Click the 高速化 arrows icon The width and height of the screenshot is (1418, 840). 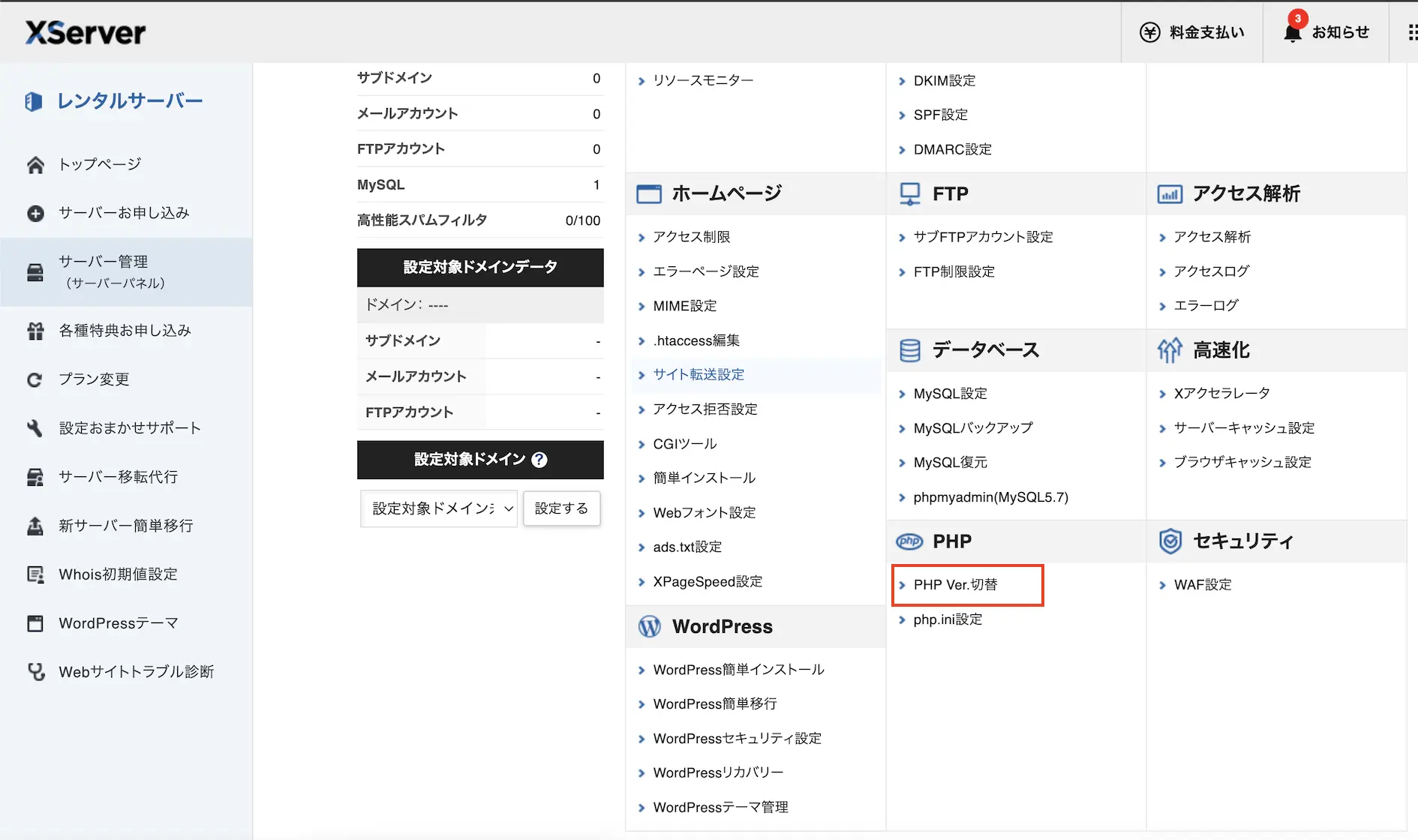1170,350
